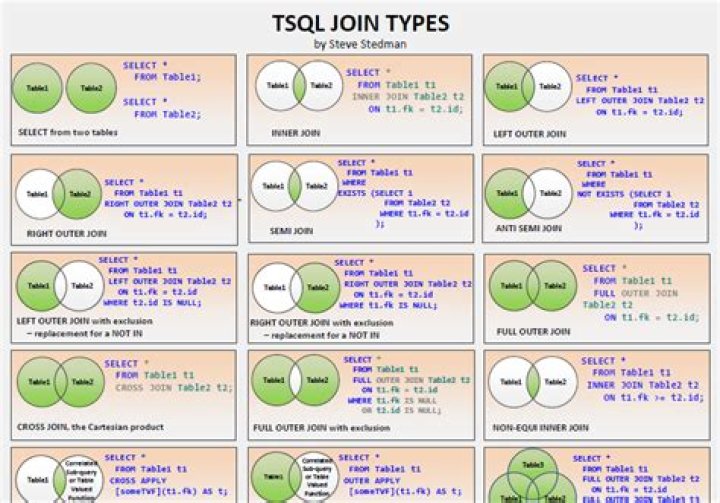Click the "OR t2.id IS NULL;" code line
The width and height of the screenshot is (720, 503).
[x=401, y=410]
